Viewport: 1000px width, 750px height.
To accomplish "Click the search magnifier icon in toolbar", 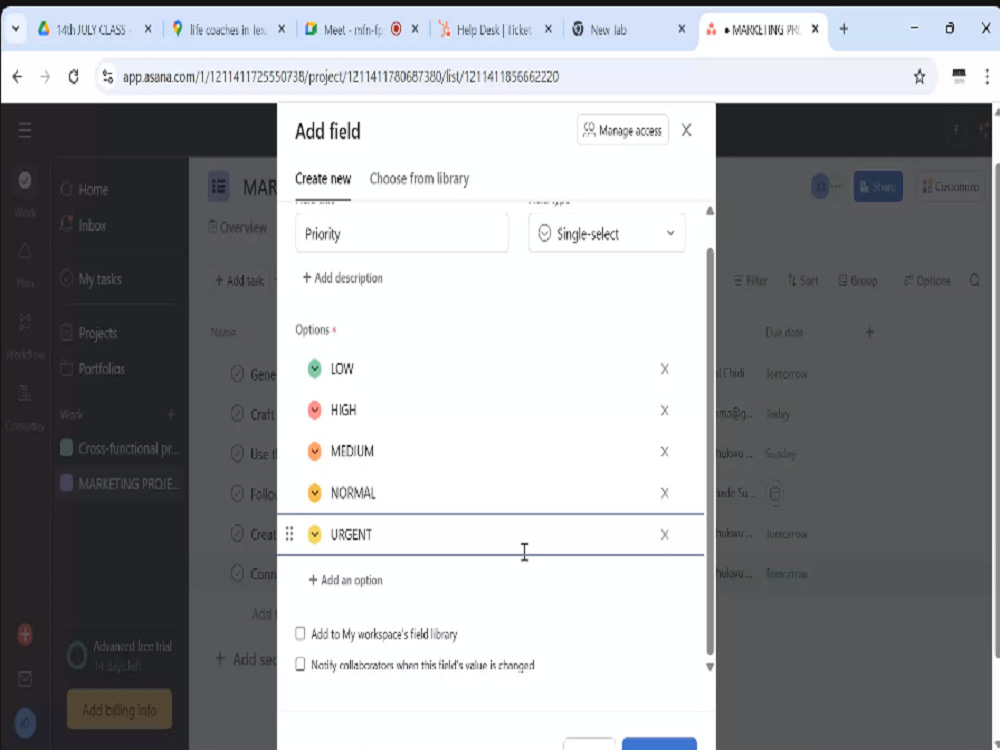I will point(974,281).
